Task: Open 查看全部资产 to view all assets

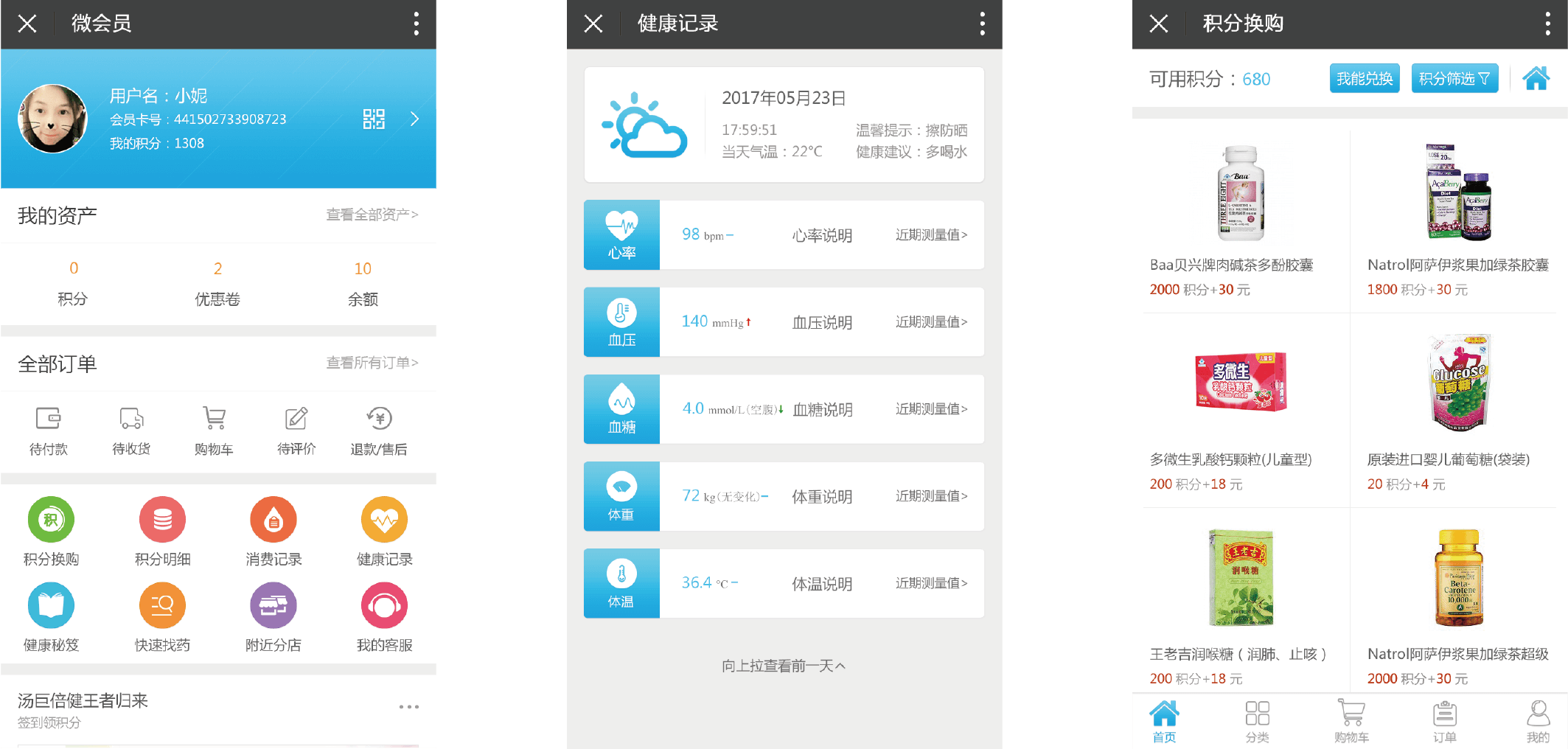Action: 372,215
